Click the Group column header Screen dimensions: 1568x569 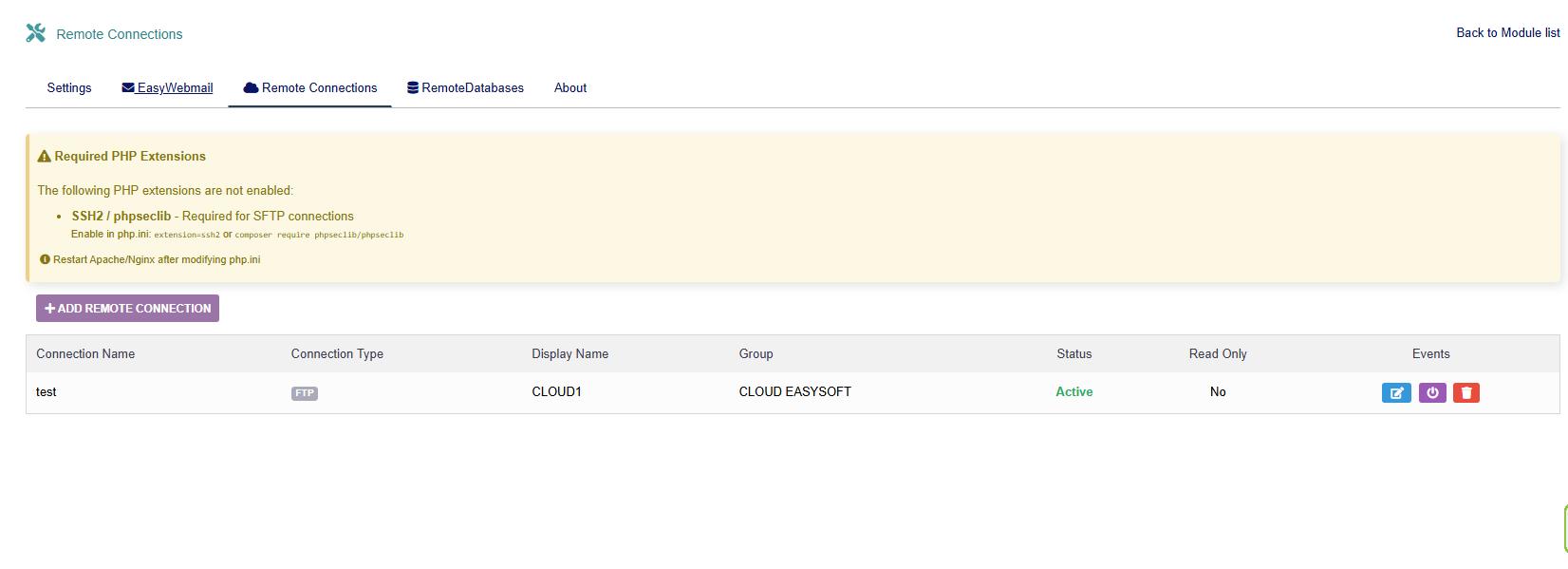tap(756, 353)
